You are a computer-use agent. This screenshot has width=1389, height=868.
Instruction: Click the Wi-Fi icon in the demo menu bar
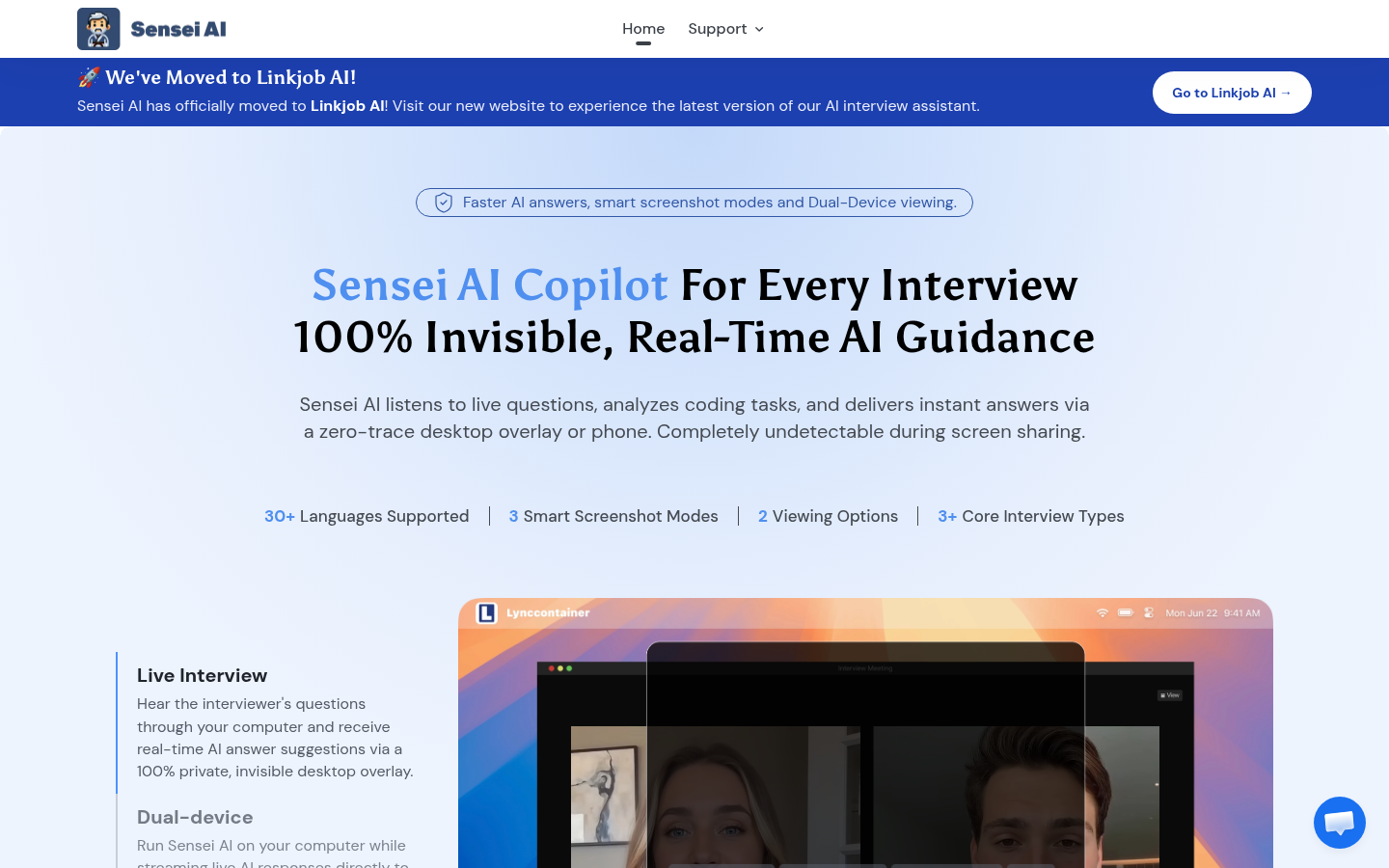point(1103,612)
